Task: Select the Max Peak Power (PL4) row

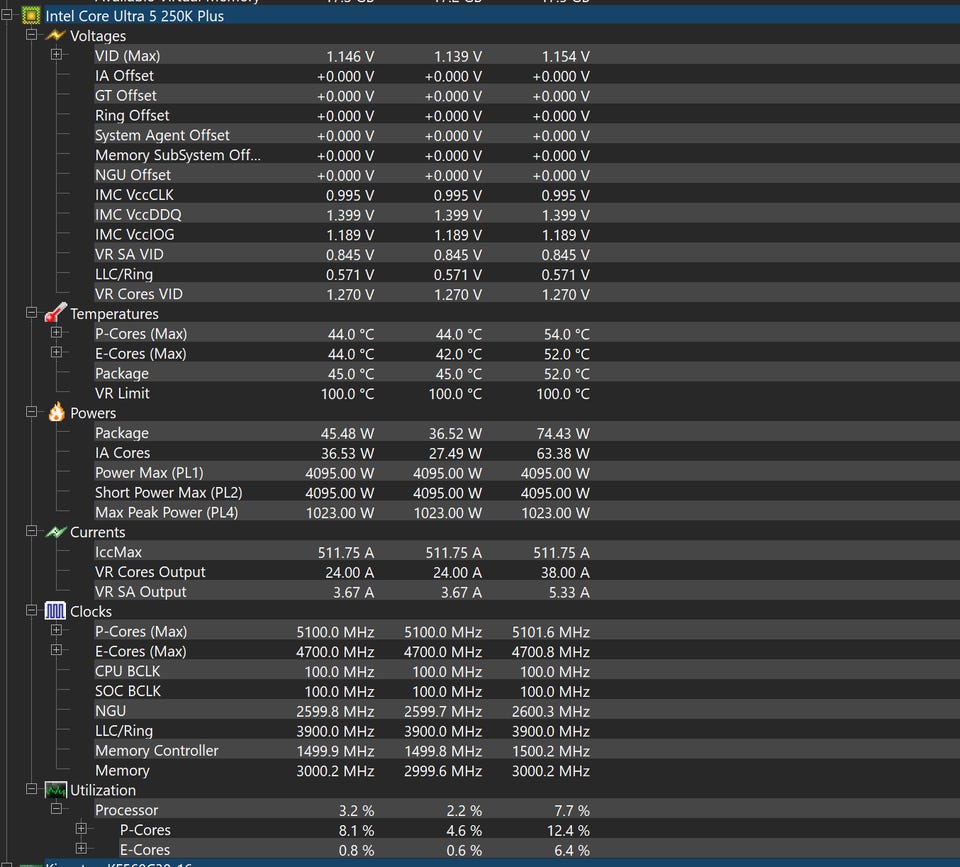Action: click(x=527, y=512)
